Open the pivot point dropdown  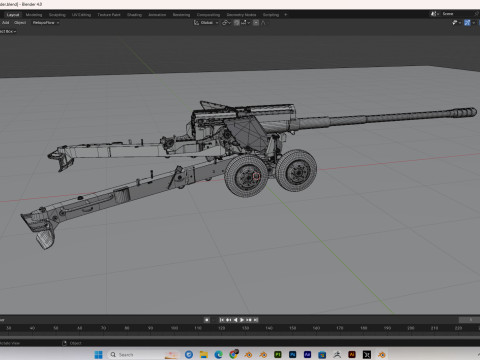[x=226, y=23]
